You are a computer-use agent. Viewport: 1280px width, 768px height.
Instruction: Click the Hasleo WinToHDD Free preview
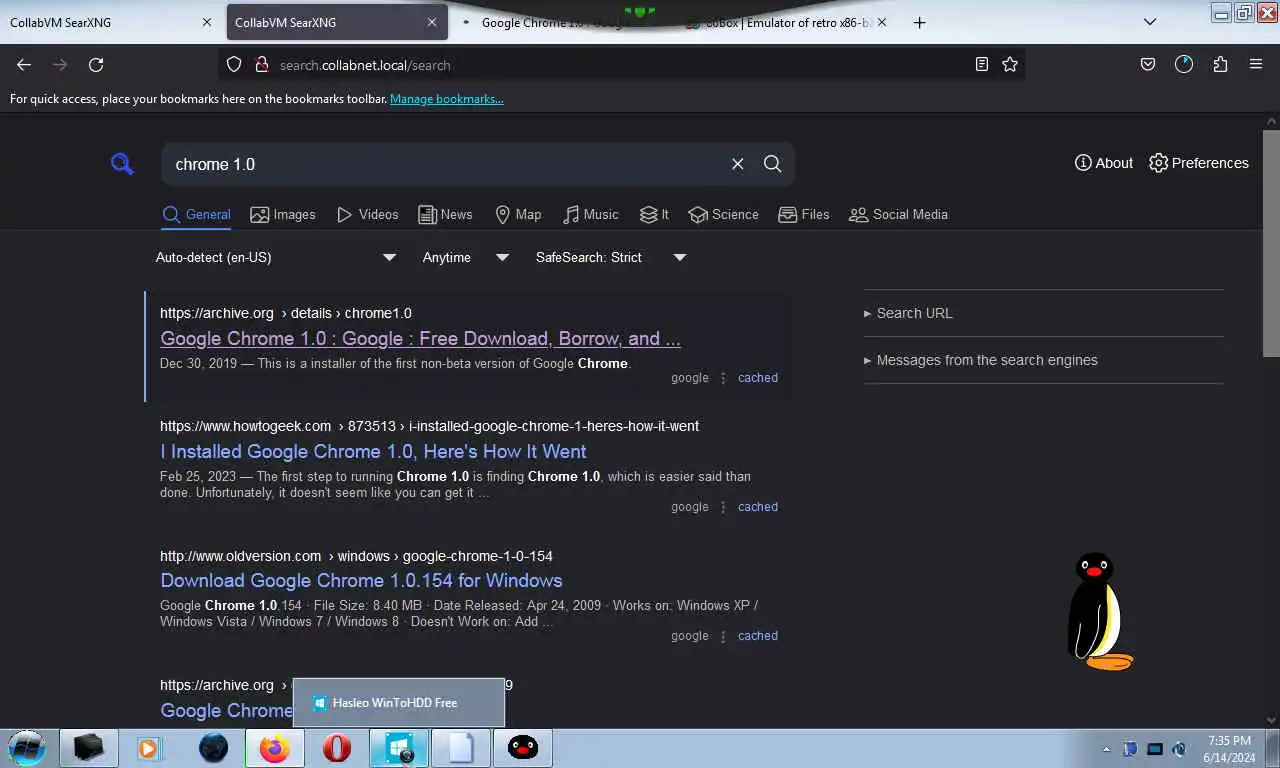(399, 703)
